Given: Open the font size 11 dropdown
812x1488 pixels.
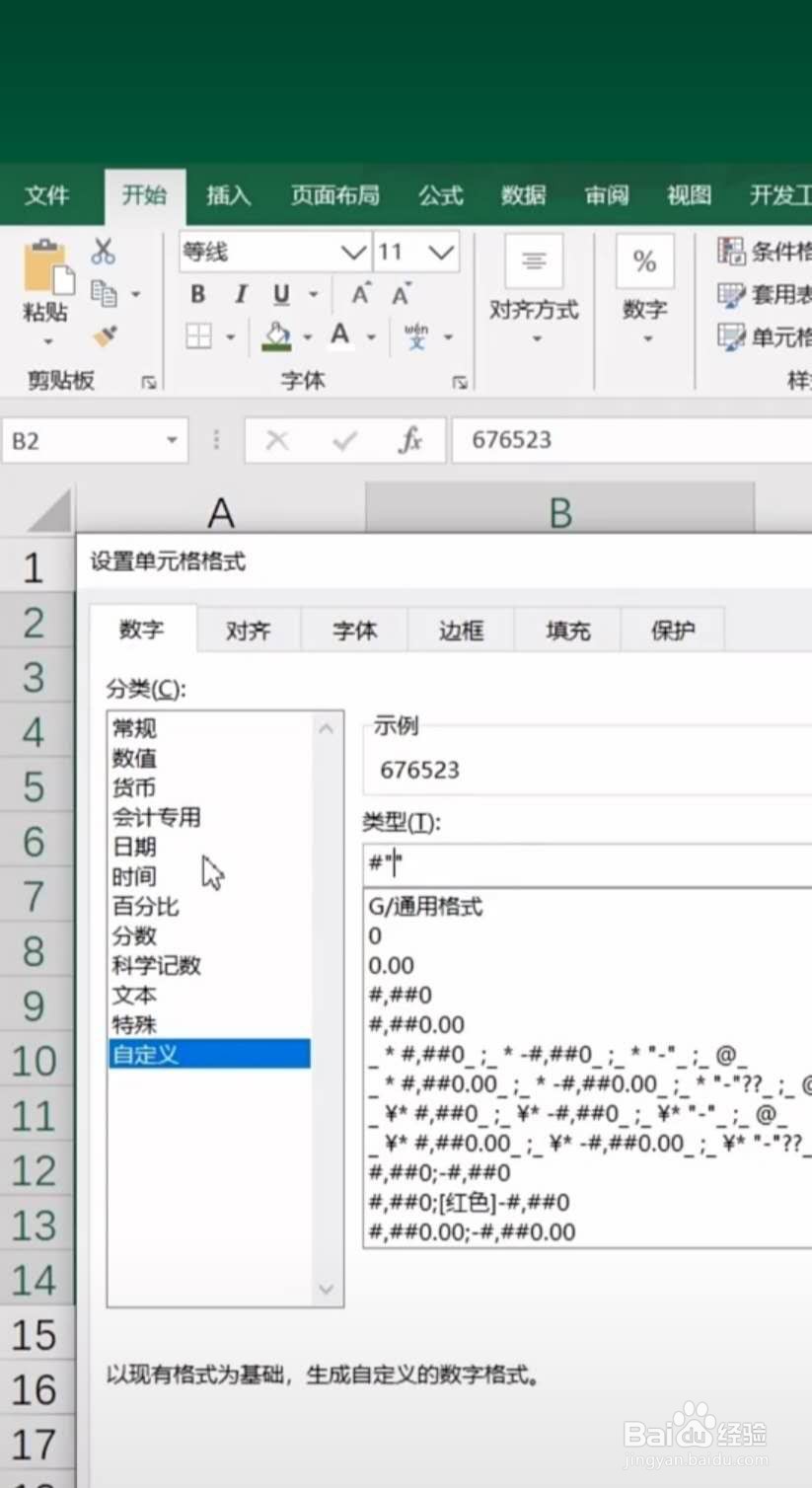Looking at the screenshot, I should click(x=441, y=253).
